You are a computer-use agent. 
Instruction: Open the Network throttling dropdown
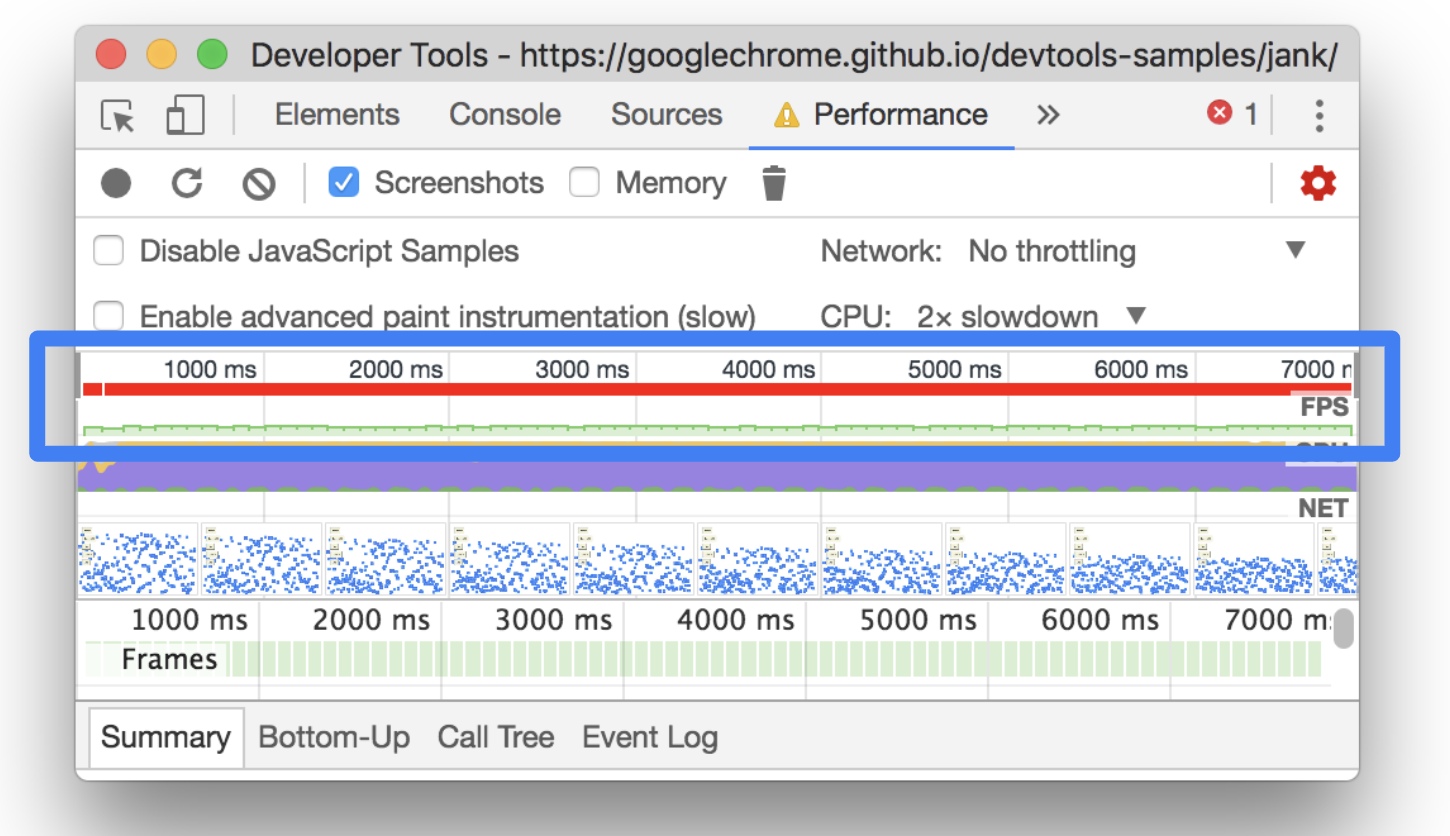pyautogui.click(x=1138, y=250)
